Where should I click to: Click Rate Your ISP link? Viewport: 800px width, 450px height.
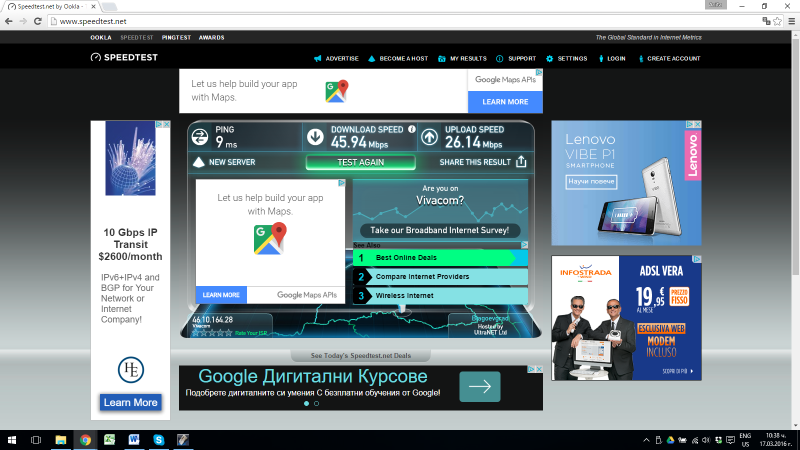click(251, 333)
